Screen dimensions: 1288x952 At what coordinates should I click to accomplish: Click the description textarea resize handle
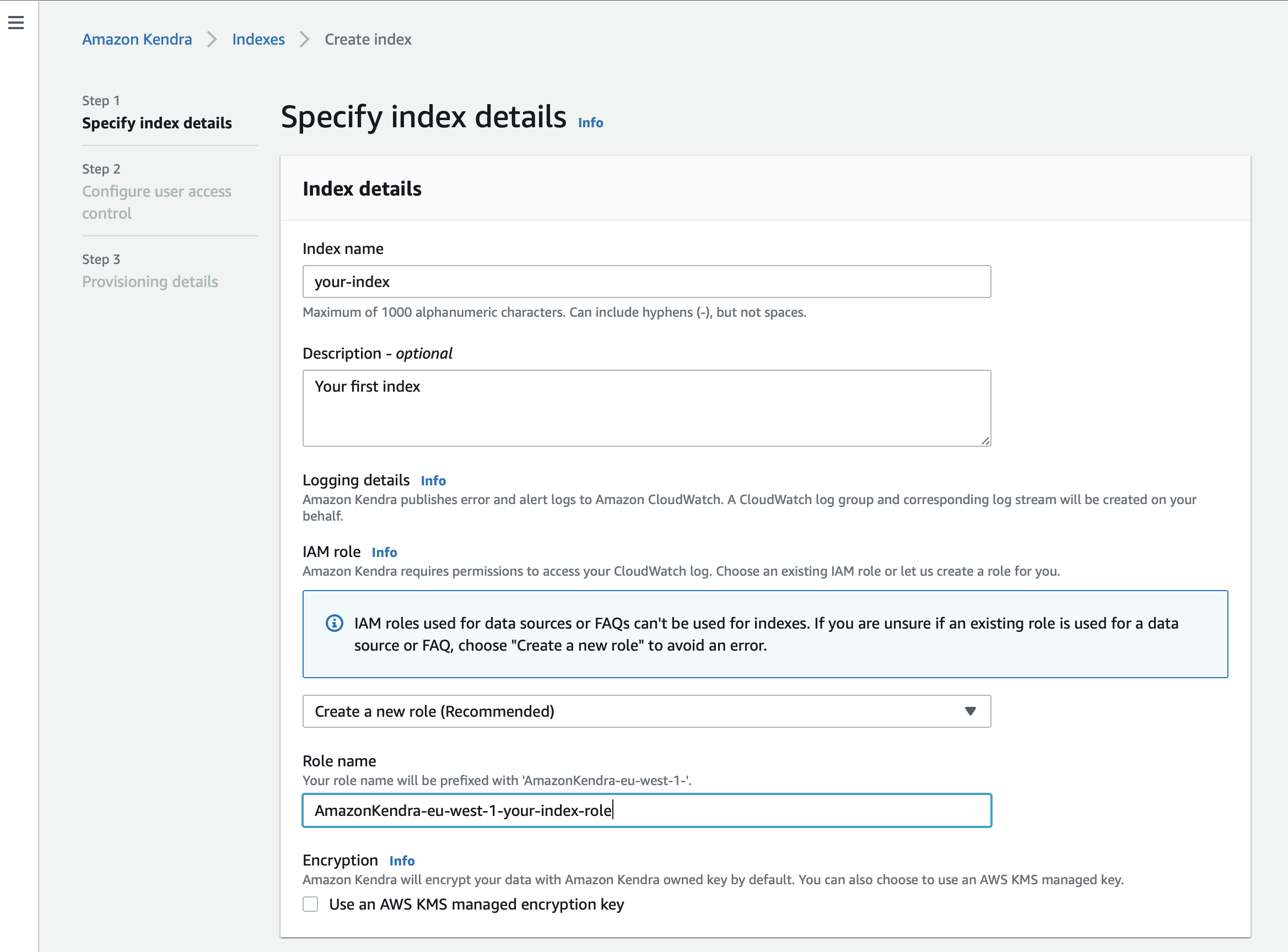pos(985,441)
